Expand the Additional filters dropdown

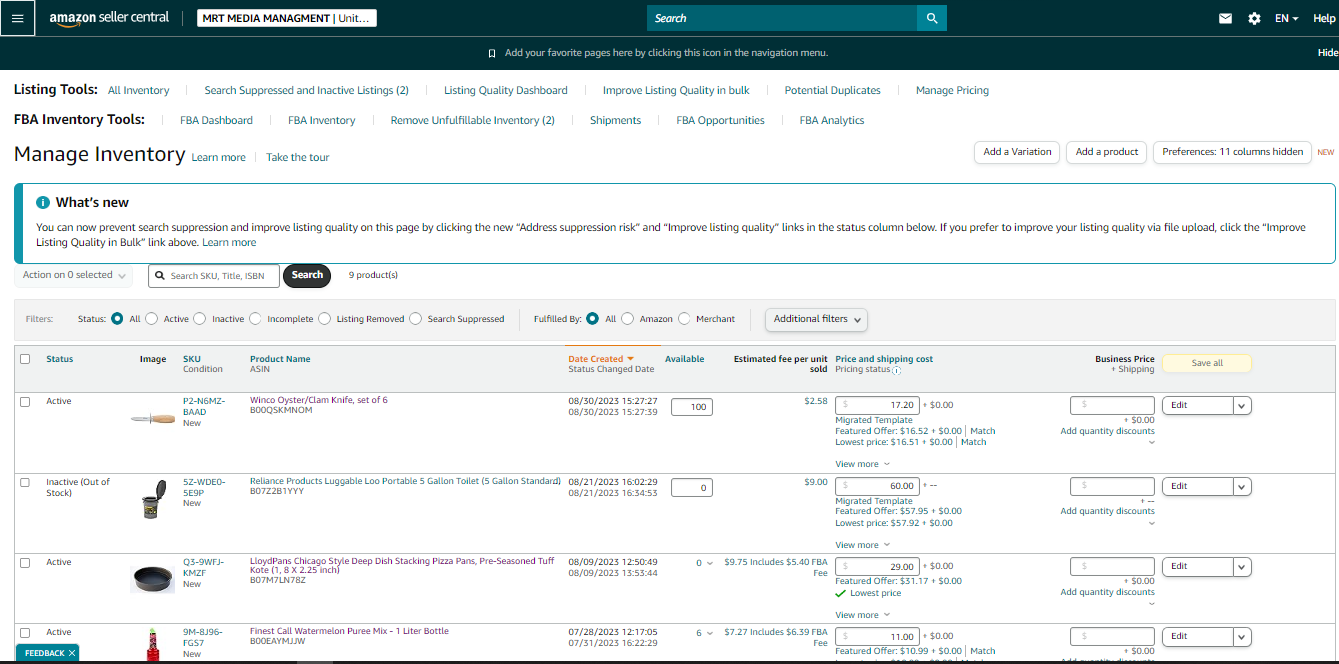[x=816, y=319]
